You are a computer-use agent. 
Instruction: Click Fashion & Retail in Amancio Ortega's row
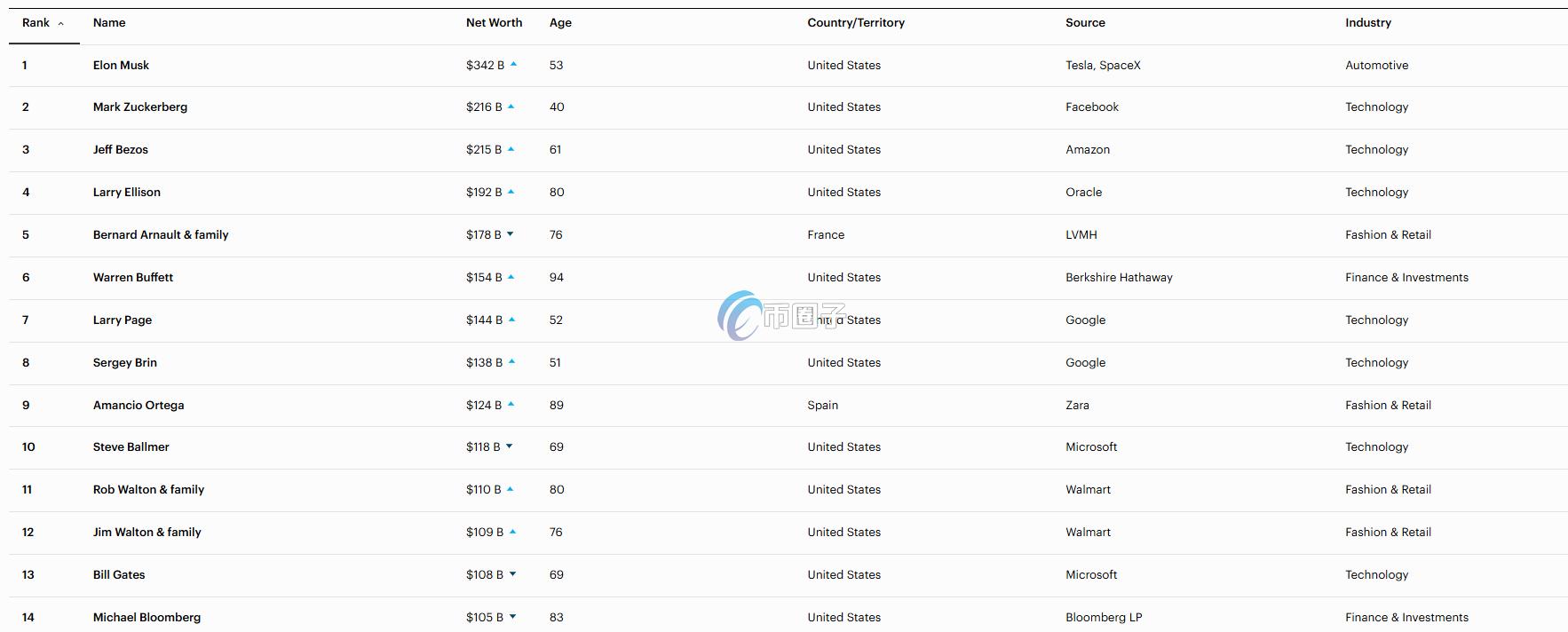[x=1388, y=406]
